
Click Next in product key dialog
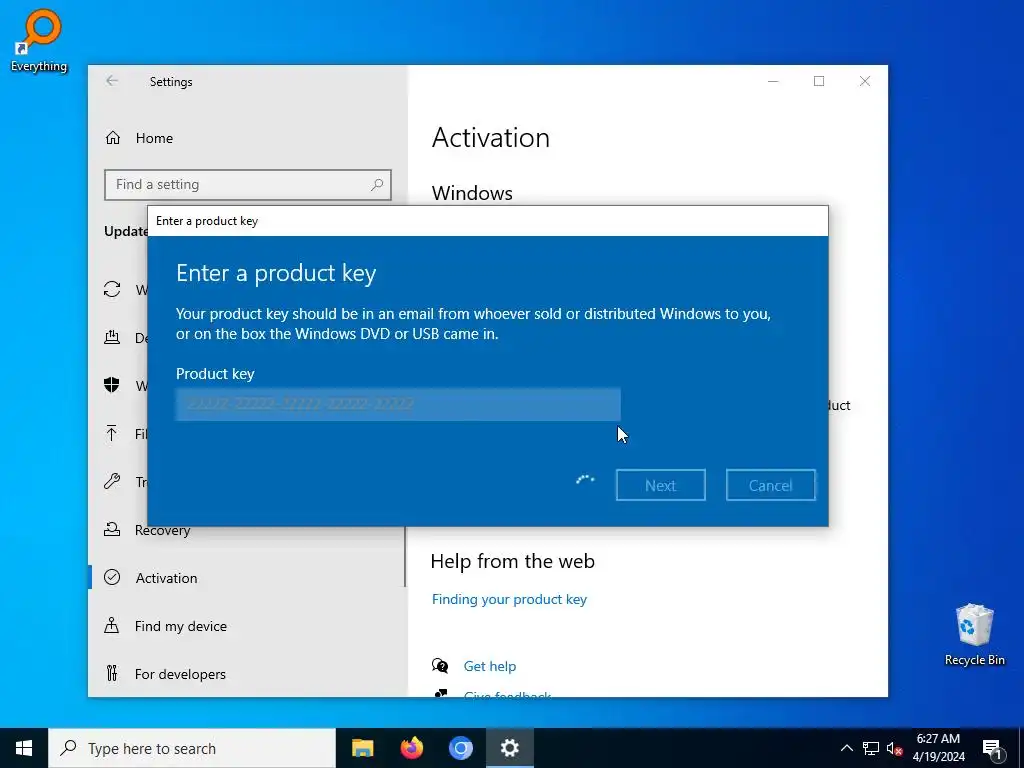[x=660, y=485]
